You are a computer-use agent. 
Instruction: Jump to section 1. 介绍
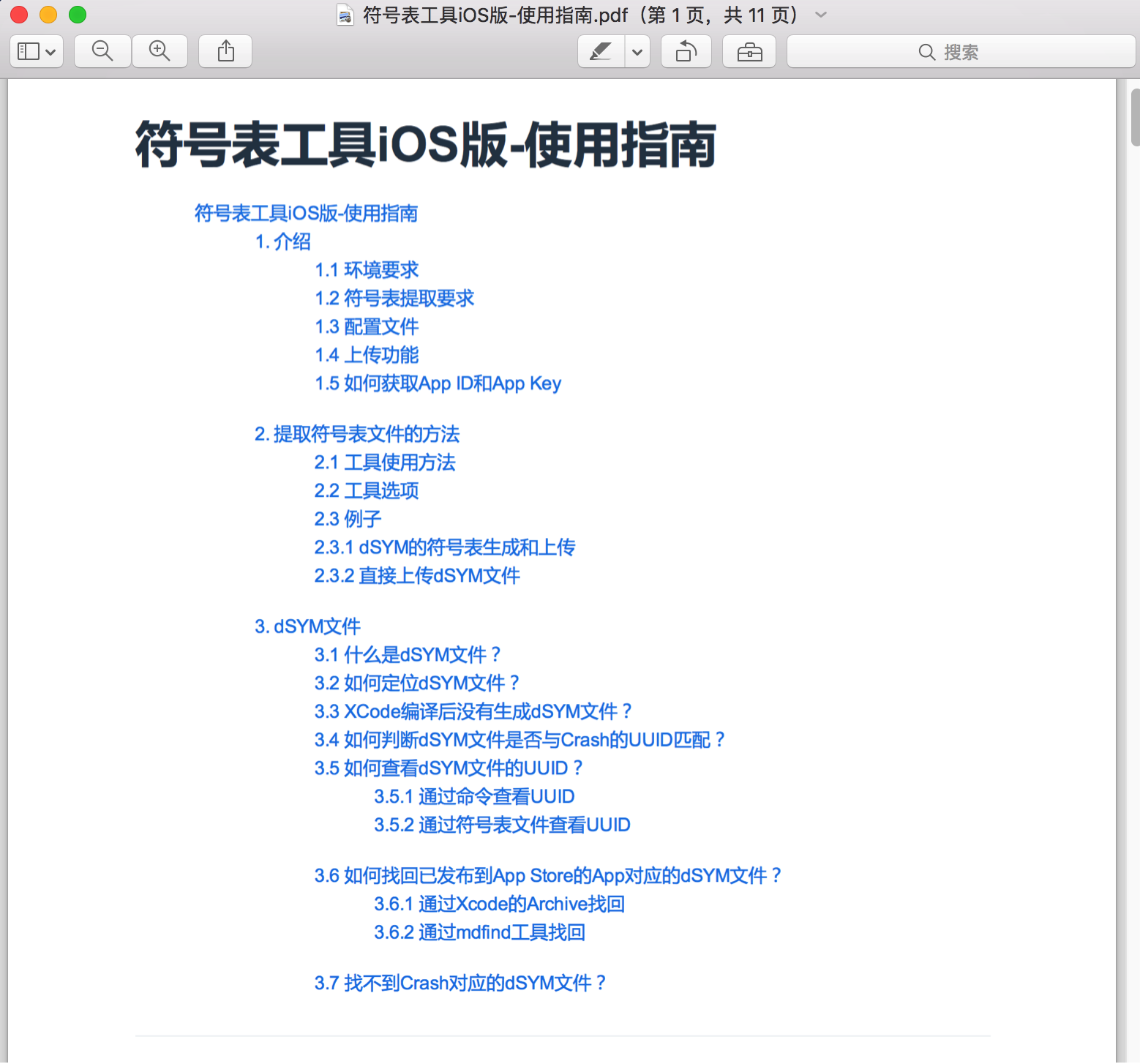point(282,241)
